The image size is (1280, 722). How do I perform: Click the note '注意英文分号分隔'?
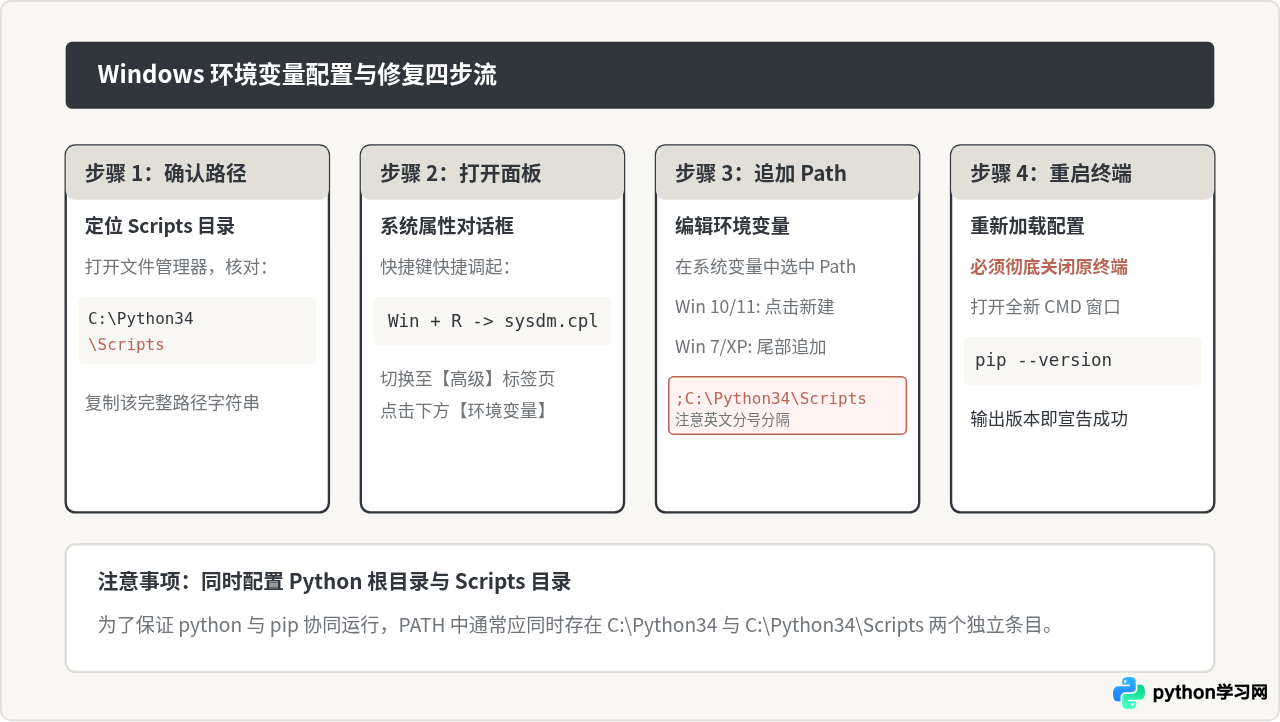pyautogui.click(x=733, y=420)
